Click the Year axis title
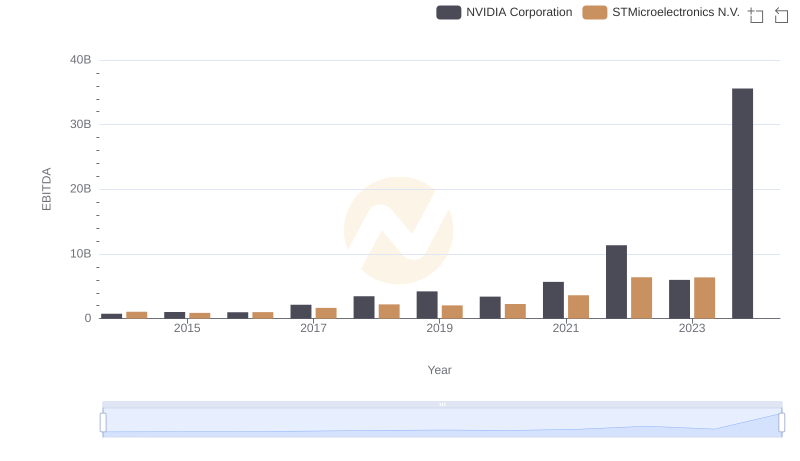Screen dimensions: 800x461 click(x=439, y=370)
